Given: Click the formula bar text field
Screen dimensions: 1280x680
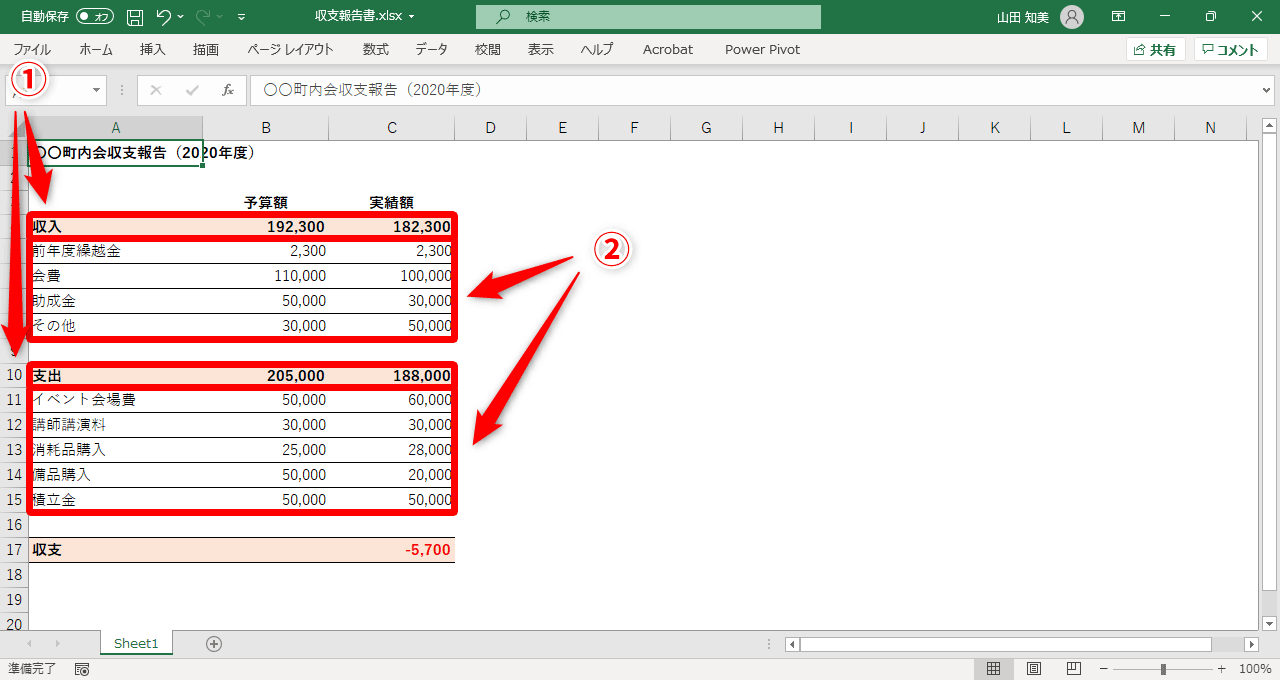Looking at the screenshot, I should click(755, 90).
